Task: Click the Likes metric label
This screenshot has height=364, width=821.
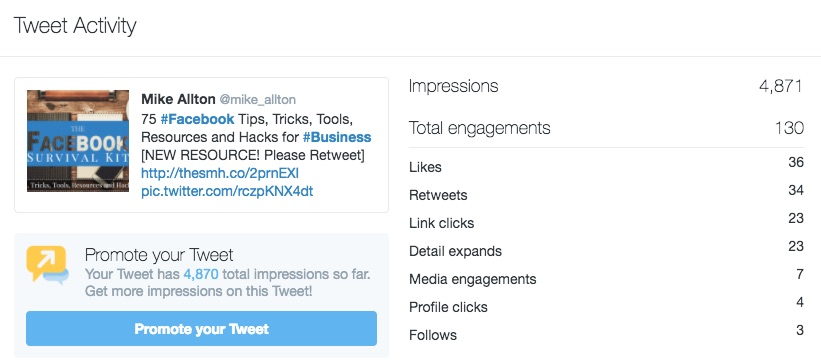Action: 425,167
